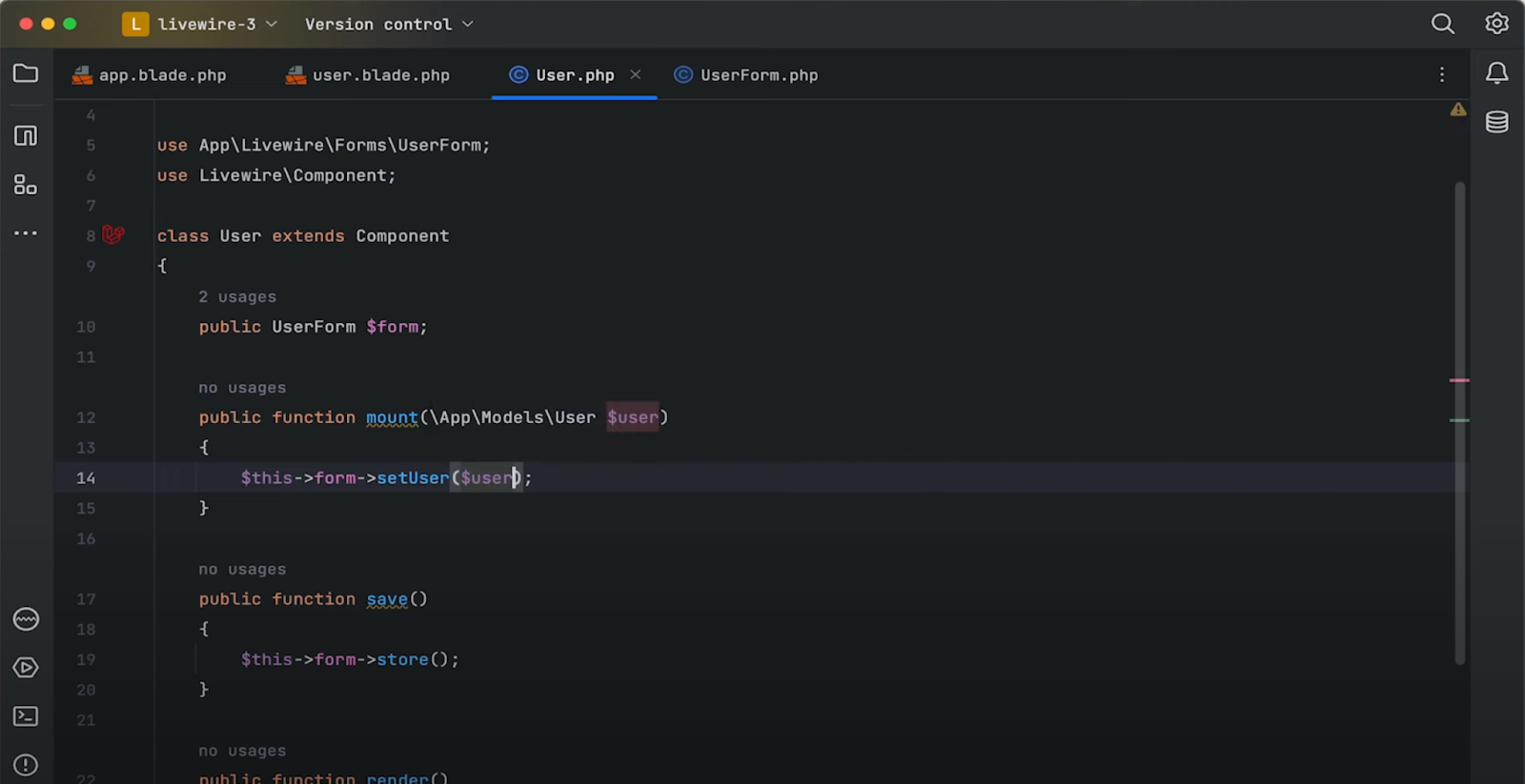The height and width of the screenshot is (784, 1525).
Task: Close the User.php tab
Action: [x=636, y=74]
